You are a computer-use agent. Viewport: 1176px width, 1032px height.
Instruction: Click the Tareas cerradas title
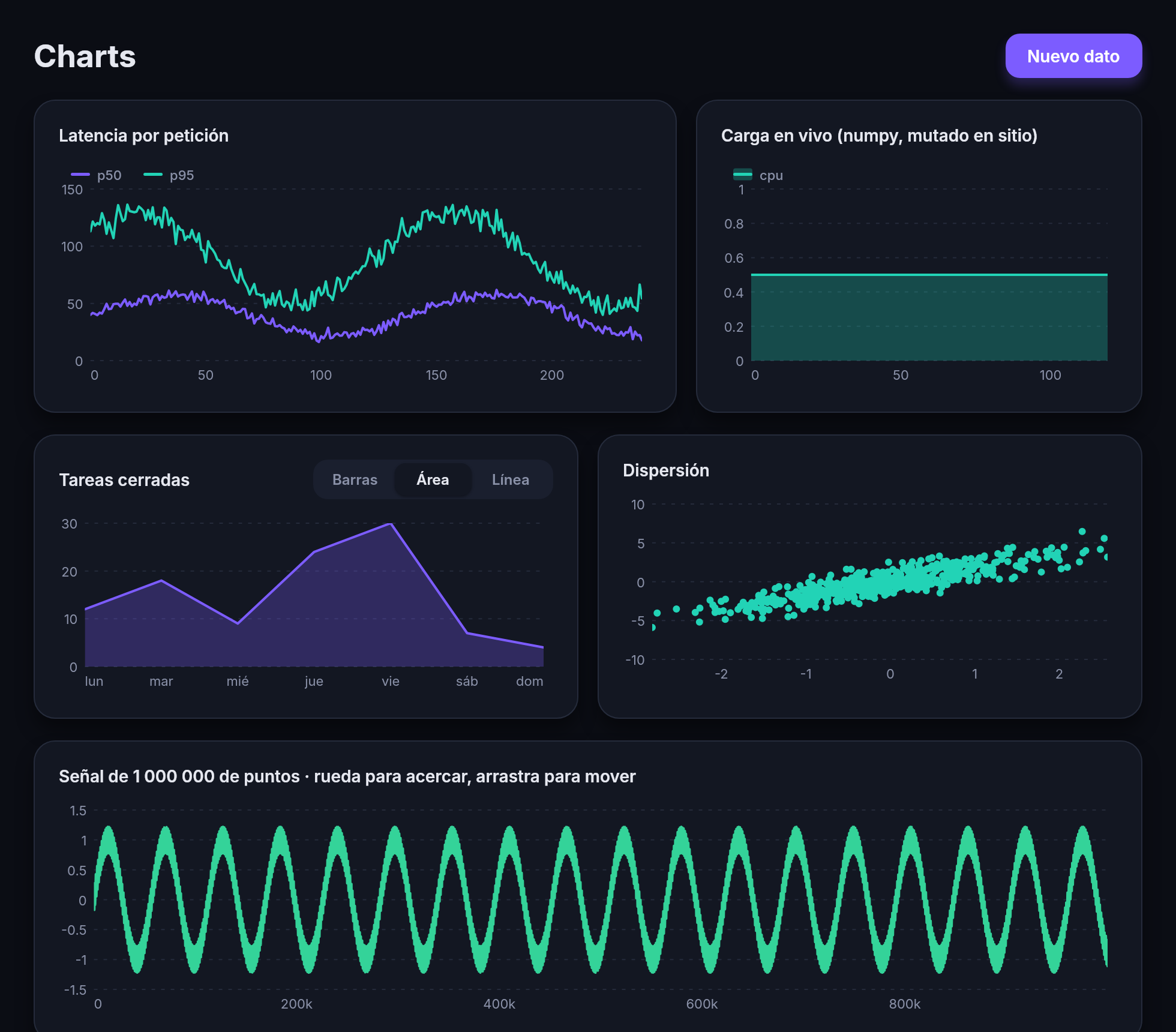pos(124,480)
